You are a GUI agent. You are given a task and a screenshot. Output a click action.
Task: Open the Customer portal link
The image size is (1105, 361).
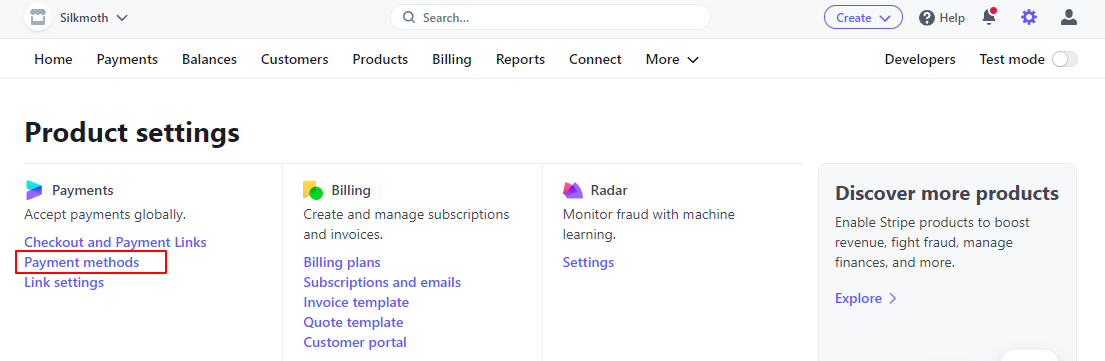click(x=355, y=343)
